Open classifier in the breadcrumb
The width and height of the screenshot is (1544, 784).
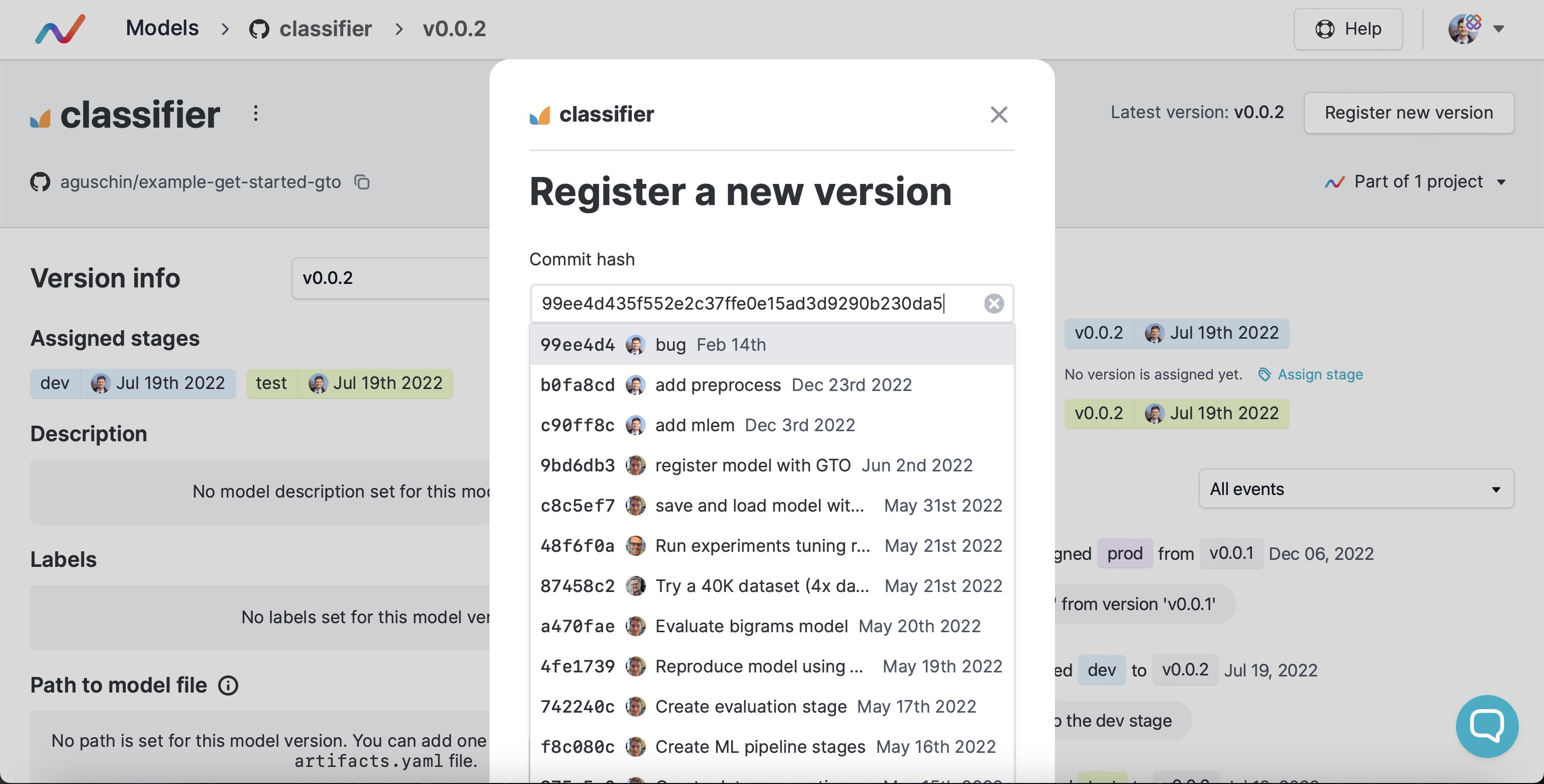tap(325, 29)
